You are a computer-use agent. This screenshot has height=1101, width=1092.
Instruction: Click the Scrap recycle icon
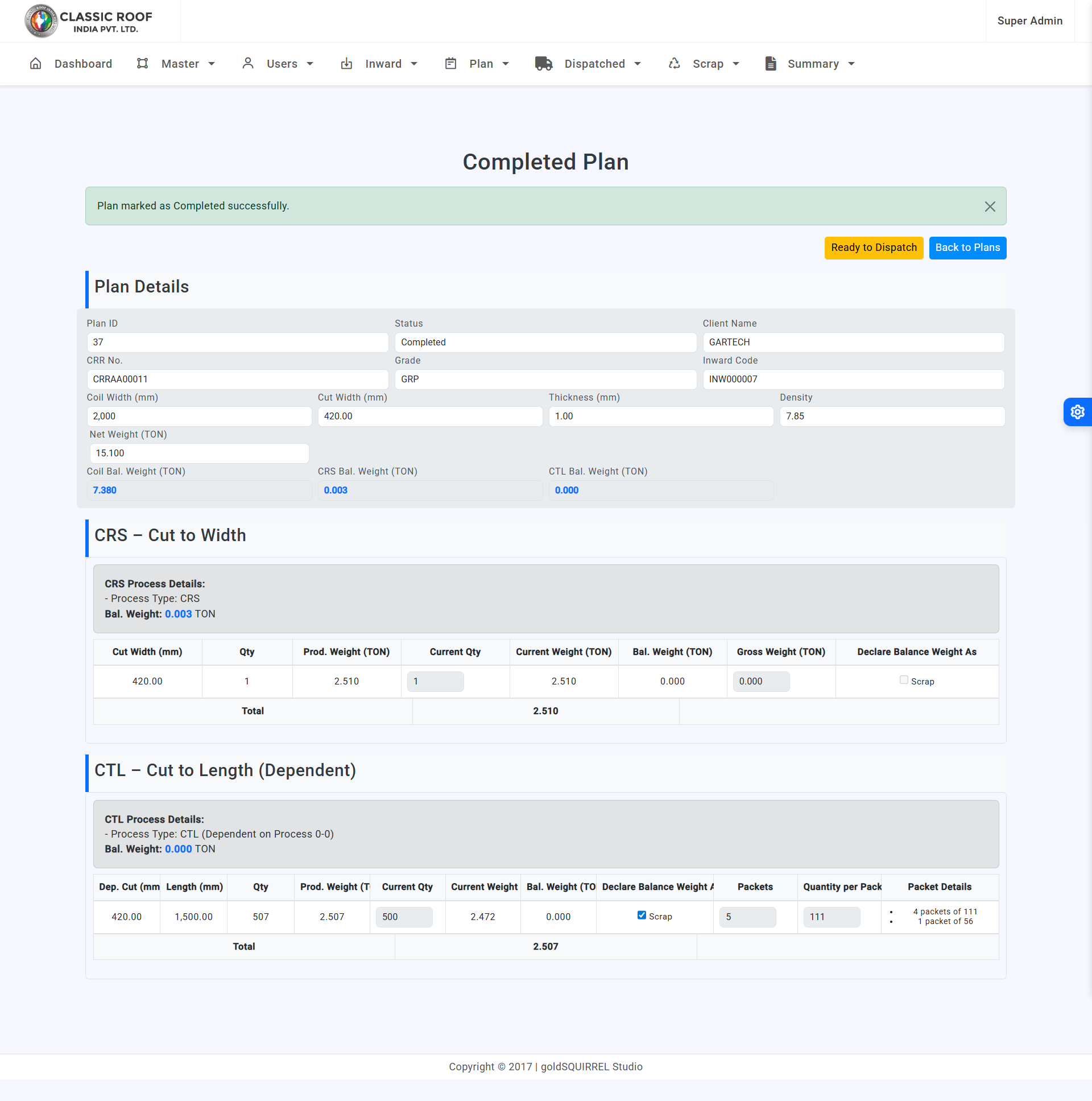tap(674, 63)
